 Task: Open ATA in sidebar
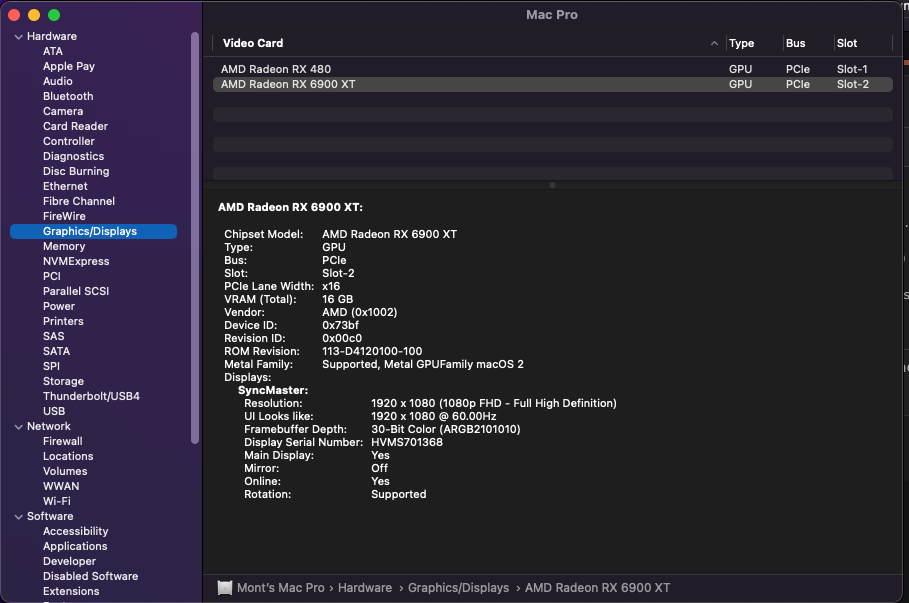[53, 51]
